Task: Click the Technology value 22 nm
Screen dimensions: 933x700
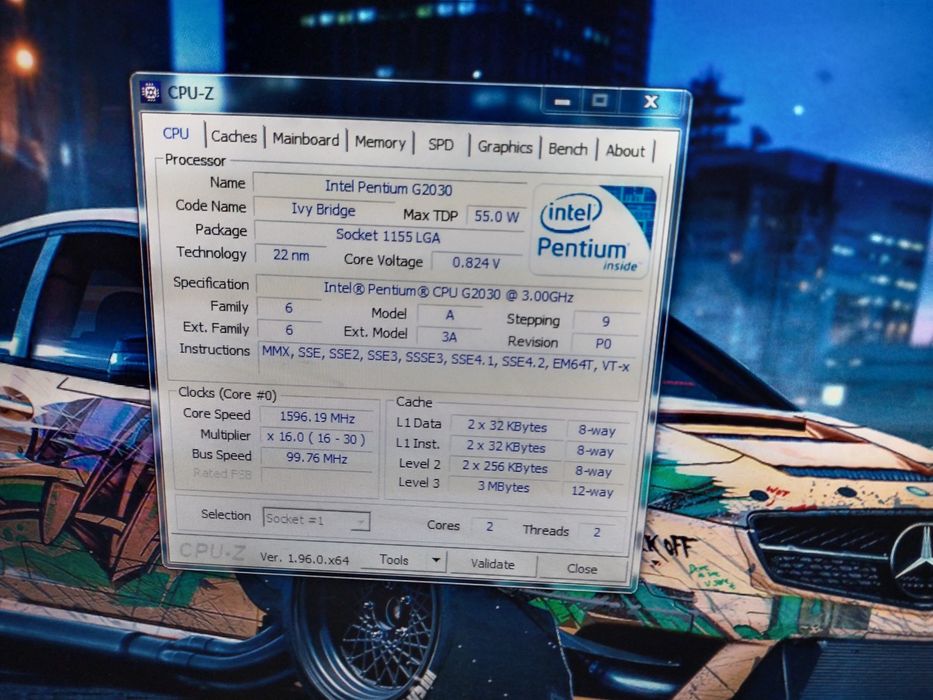Action: coord(291,255)
